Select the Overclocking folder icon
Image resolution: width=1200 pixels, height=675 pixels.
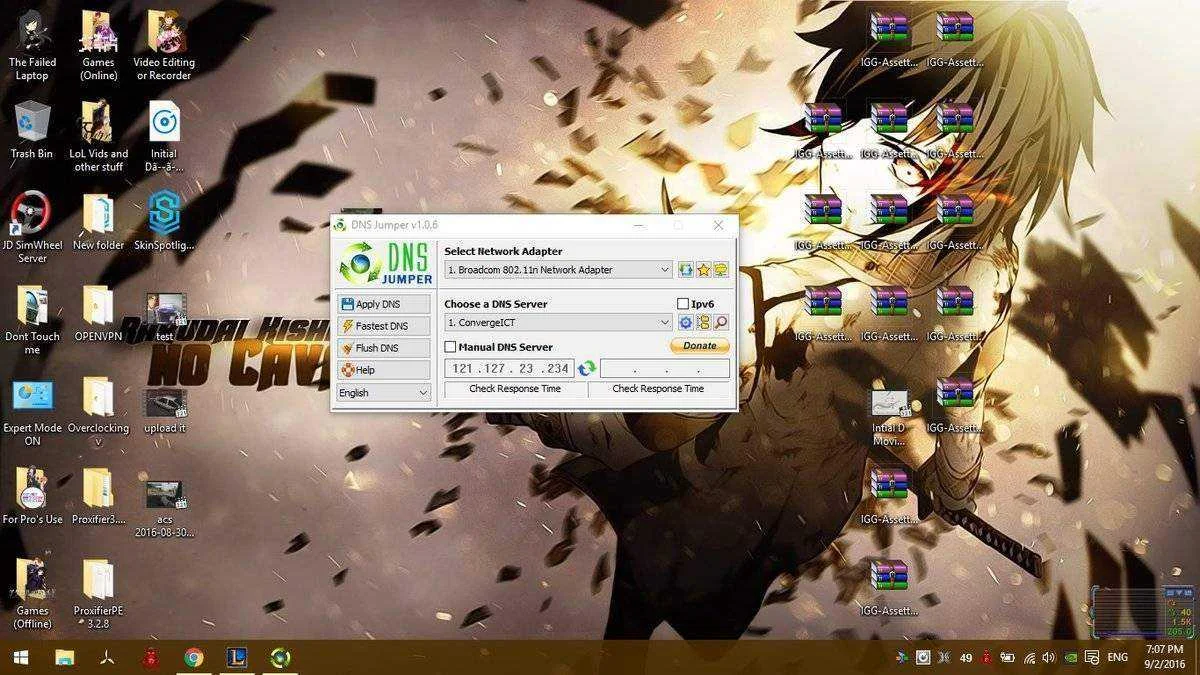coord(98,412)
